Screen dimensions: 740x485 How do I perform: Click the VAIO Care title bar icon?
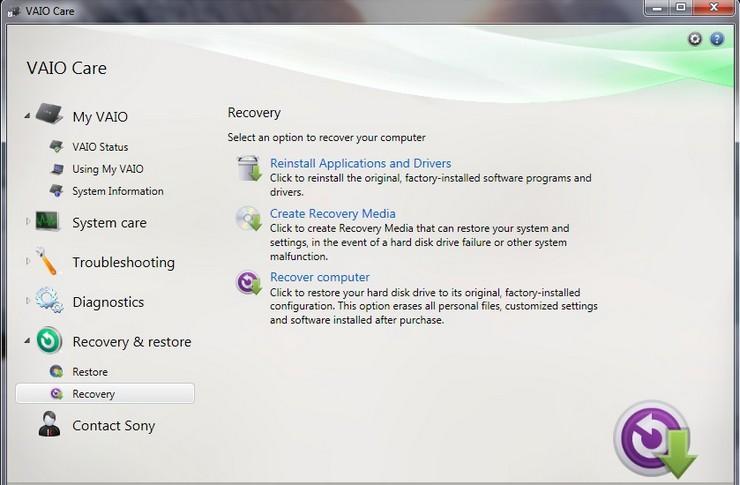(14, 11)
